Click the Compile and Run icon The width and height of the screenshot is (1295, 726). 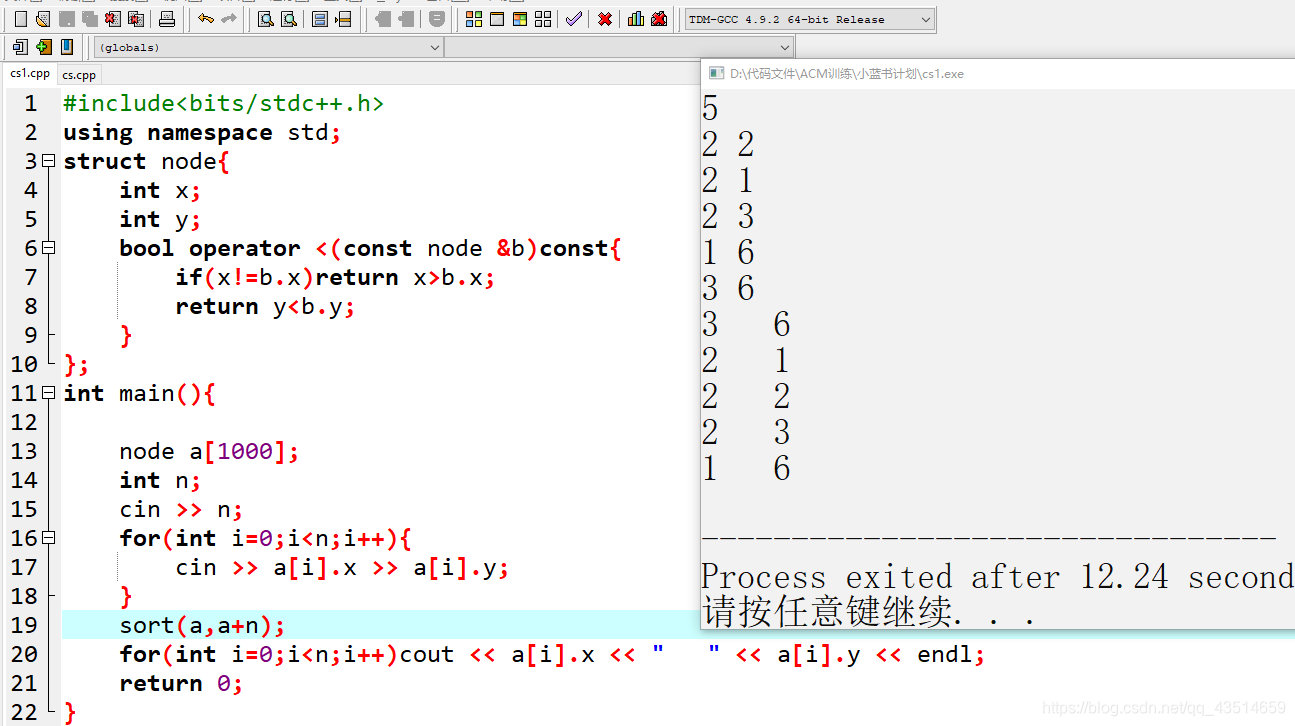click(x=520, y=19)
